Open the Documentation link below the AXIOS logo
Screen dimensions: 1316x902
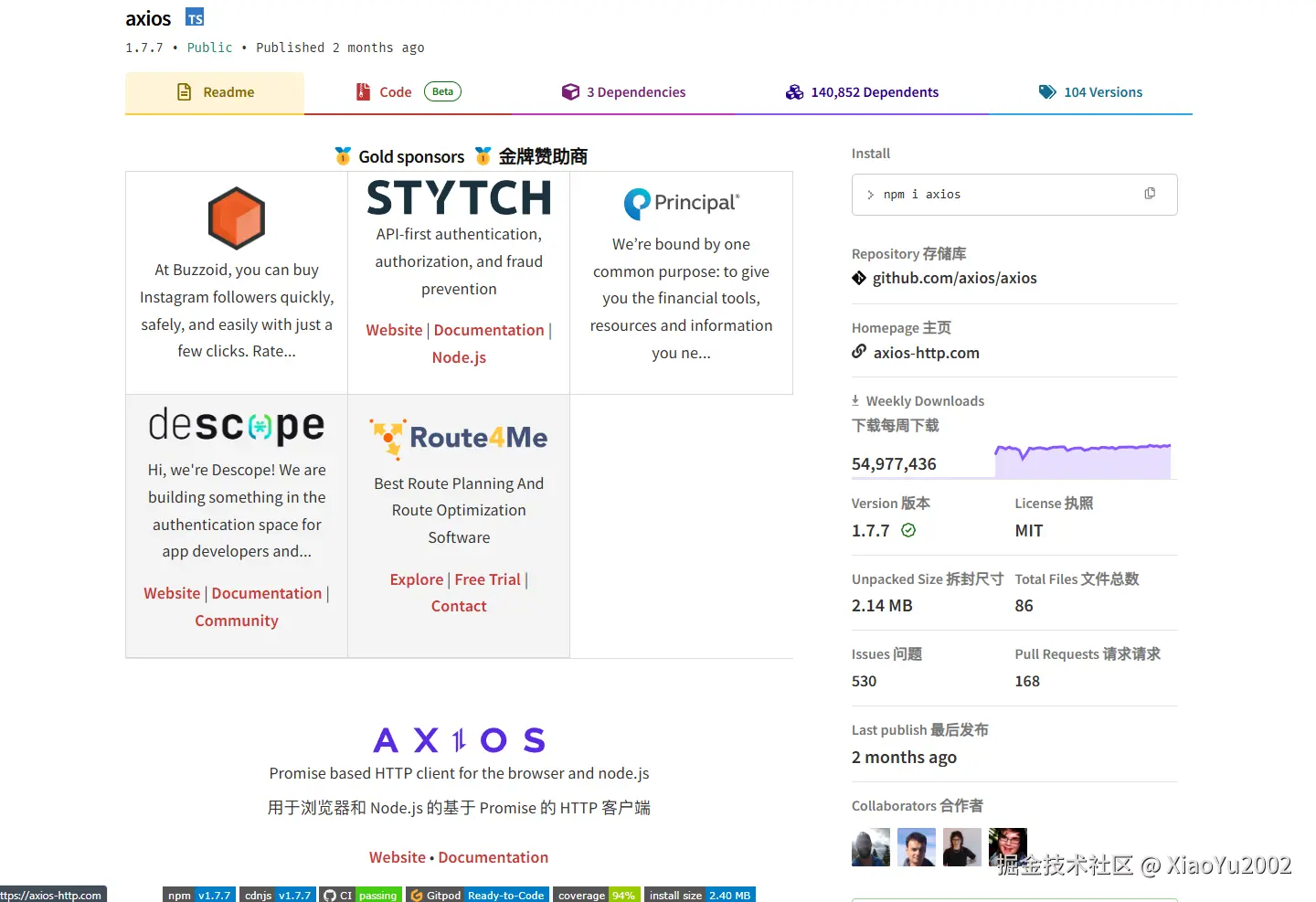pos(493,857)
